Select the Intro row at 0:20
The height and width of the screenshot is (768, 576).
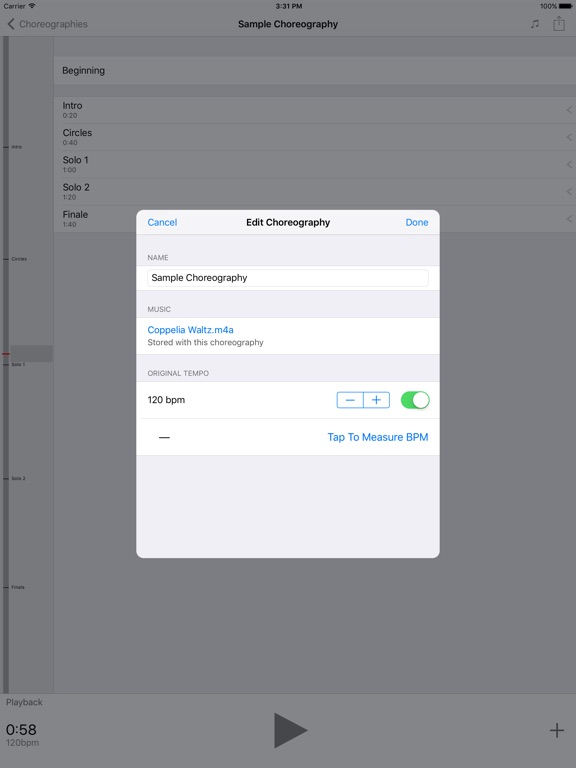[314, 110]
